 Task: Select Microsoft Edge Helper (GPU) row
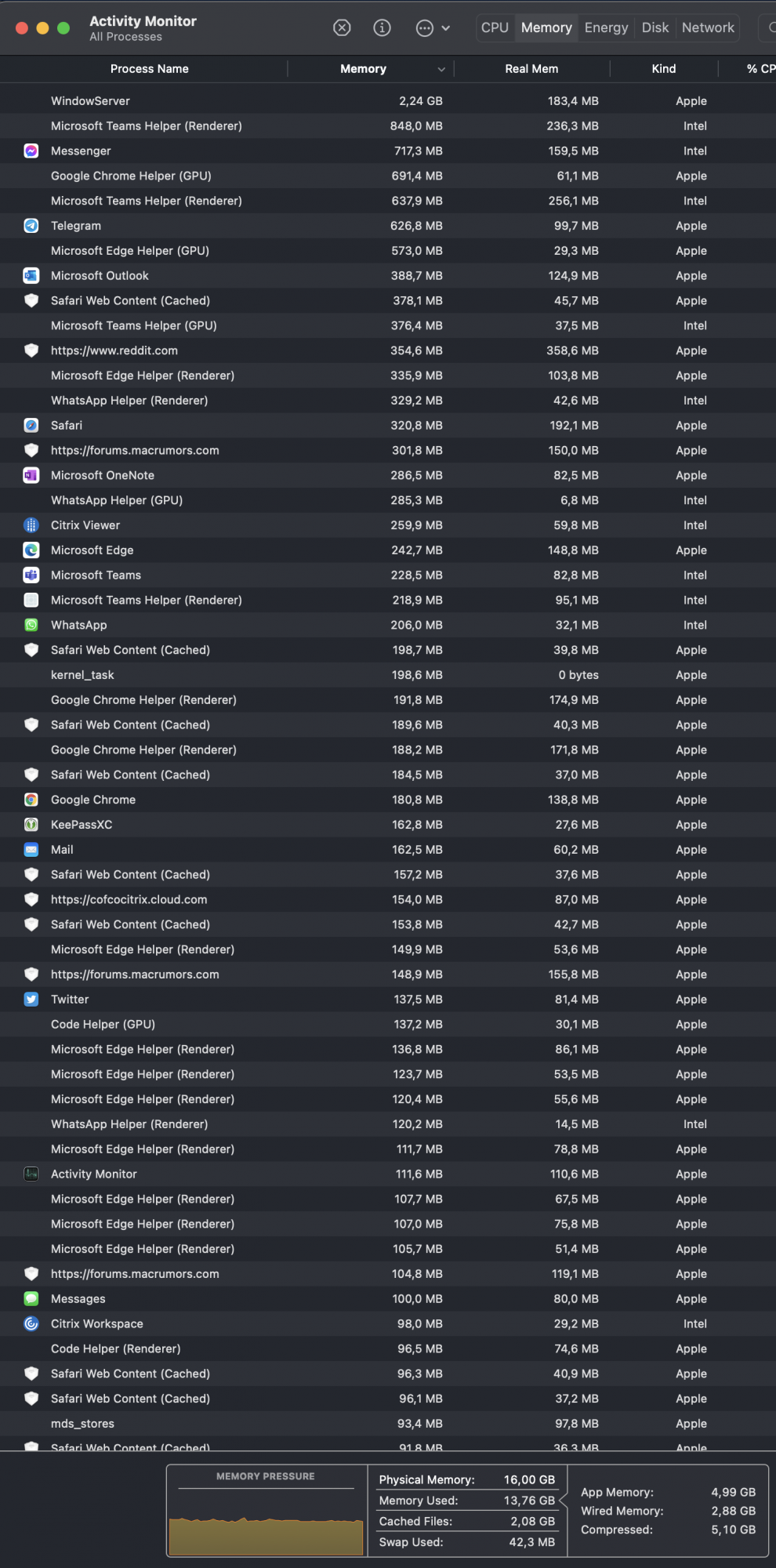coord(388,251)
